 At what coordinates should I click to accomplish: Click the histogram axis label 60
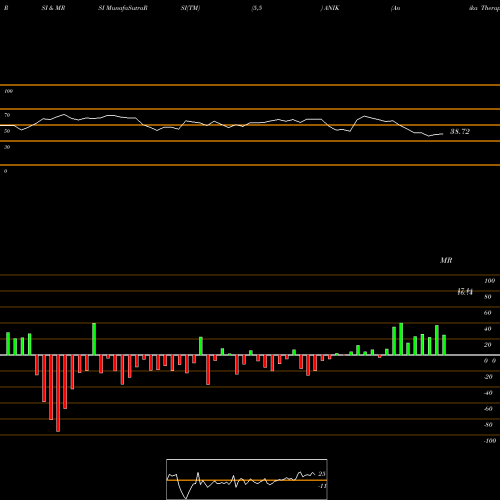tap(487, 313)
